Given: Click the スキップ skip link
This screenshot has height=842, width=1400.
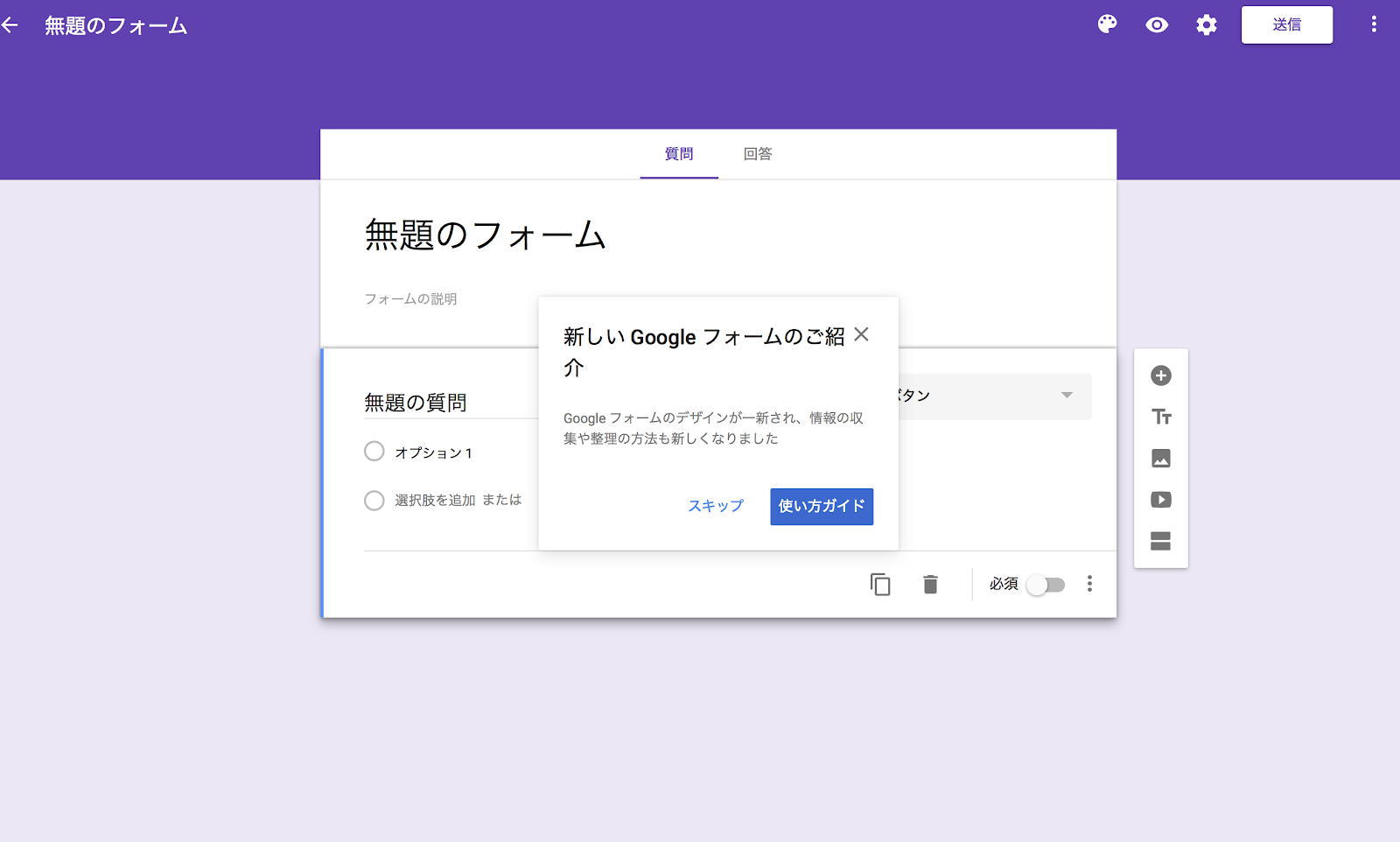Looking at the screenshot, I should 716,506.
